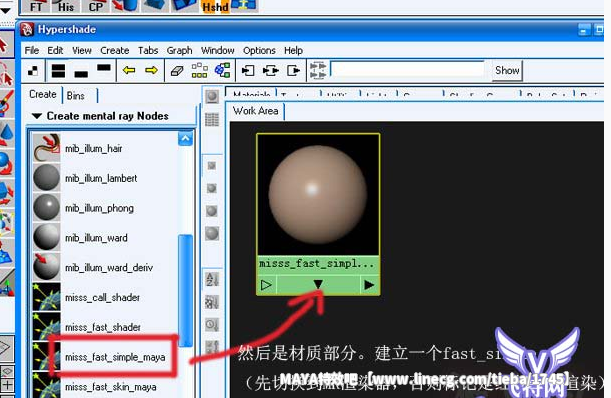
Task: Click the rearrange graph icon in toolbar
Action: pyautogui.click(x=200, y=70)
